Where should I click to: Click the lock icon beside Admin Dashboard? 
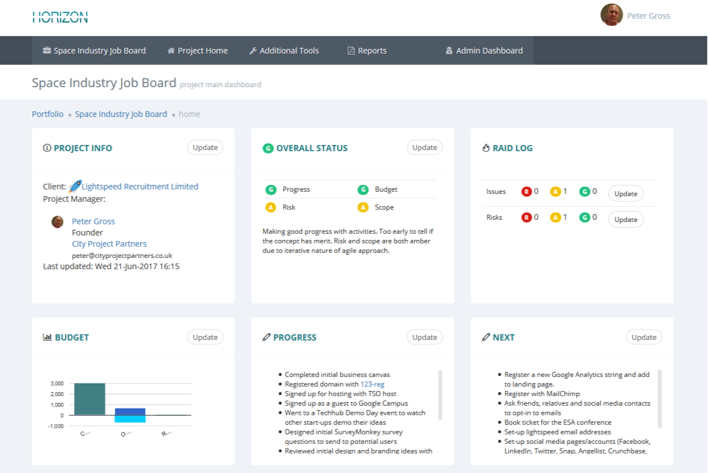point(449,51)
